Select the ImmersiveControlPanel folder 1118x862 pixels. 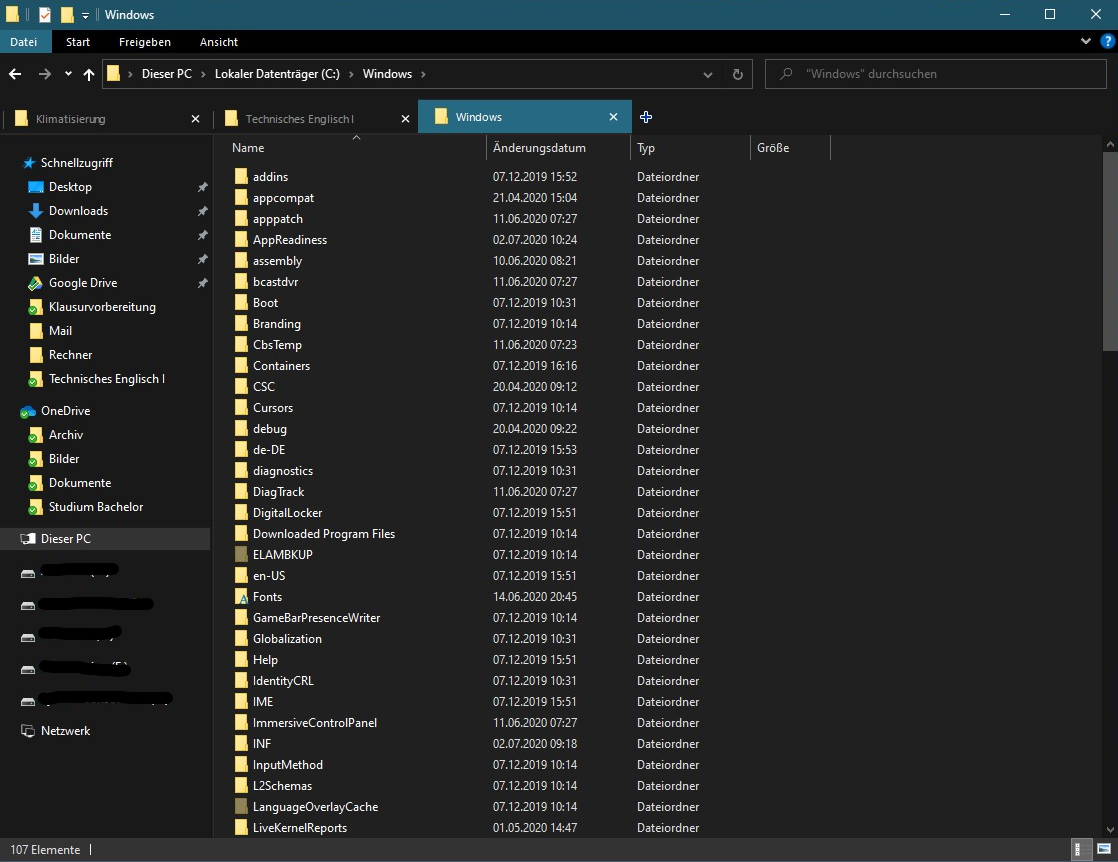pos(314,723)
